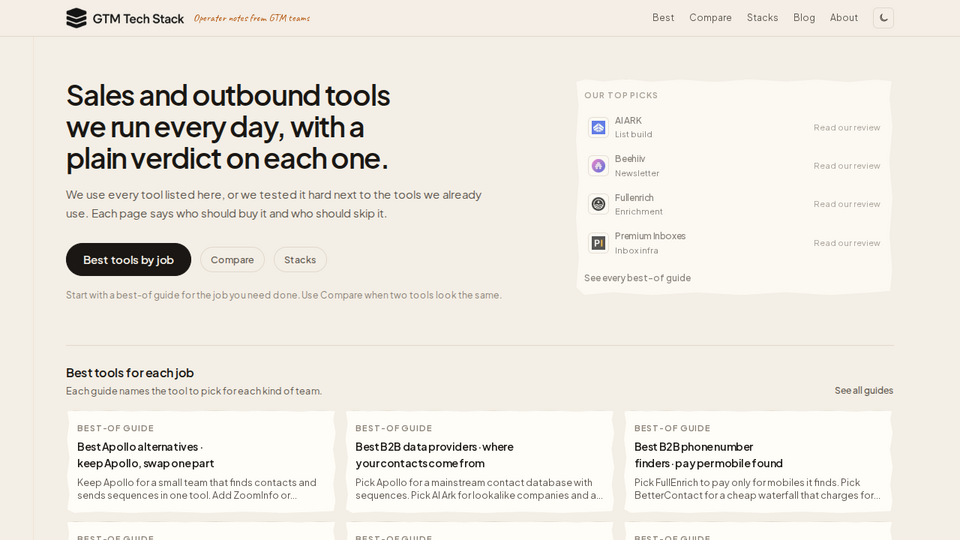This screenshot has width=960, height=540.
Task: Open the Stacks item in the header navigation
Action: [762, 18]
